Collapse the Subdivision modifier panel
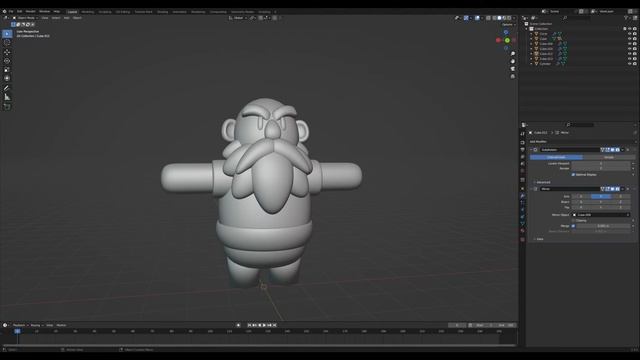 531,150
